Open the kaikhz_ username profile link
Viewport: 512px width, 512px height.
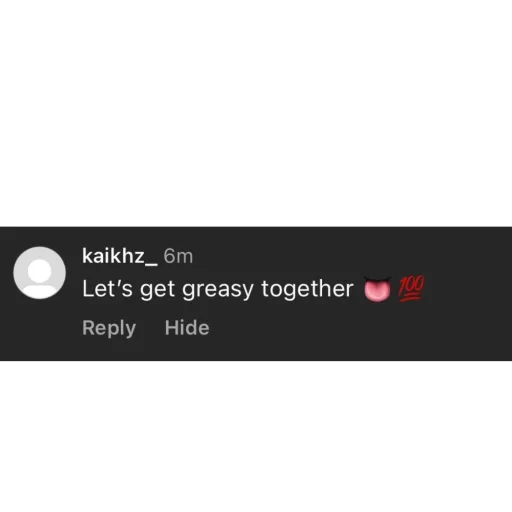119,256
